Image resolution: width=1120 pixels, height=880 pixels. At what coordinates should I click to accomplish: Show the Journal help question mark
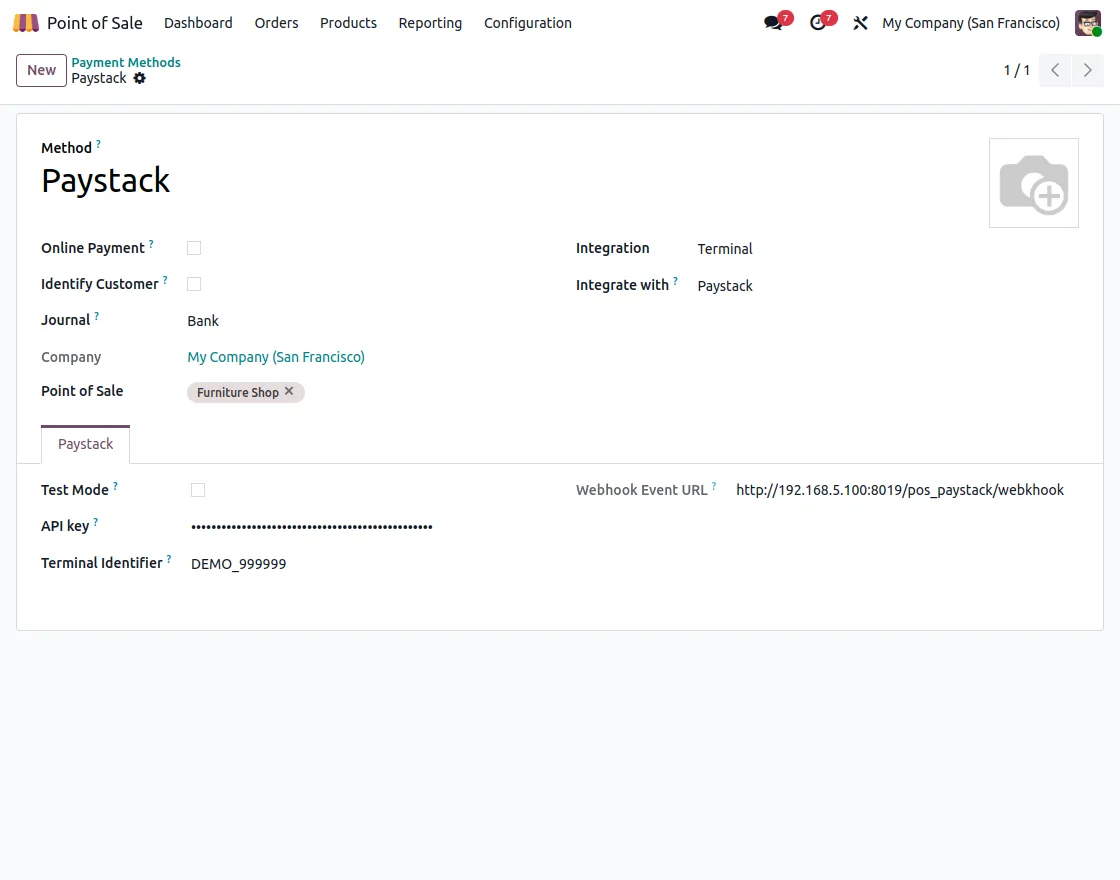[96, 316]
